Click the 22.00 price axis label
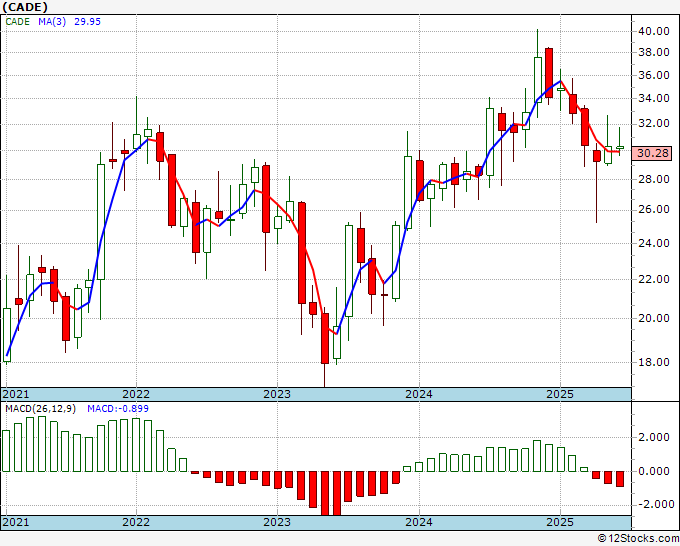Viewport: 680px width, 546px height. click(654, 279)
